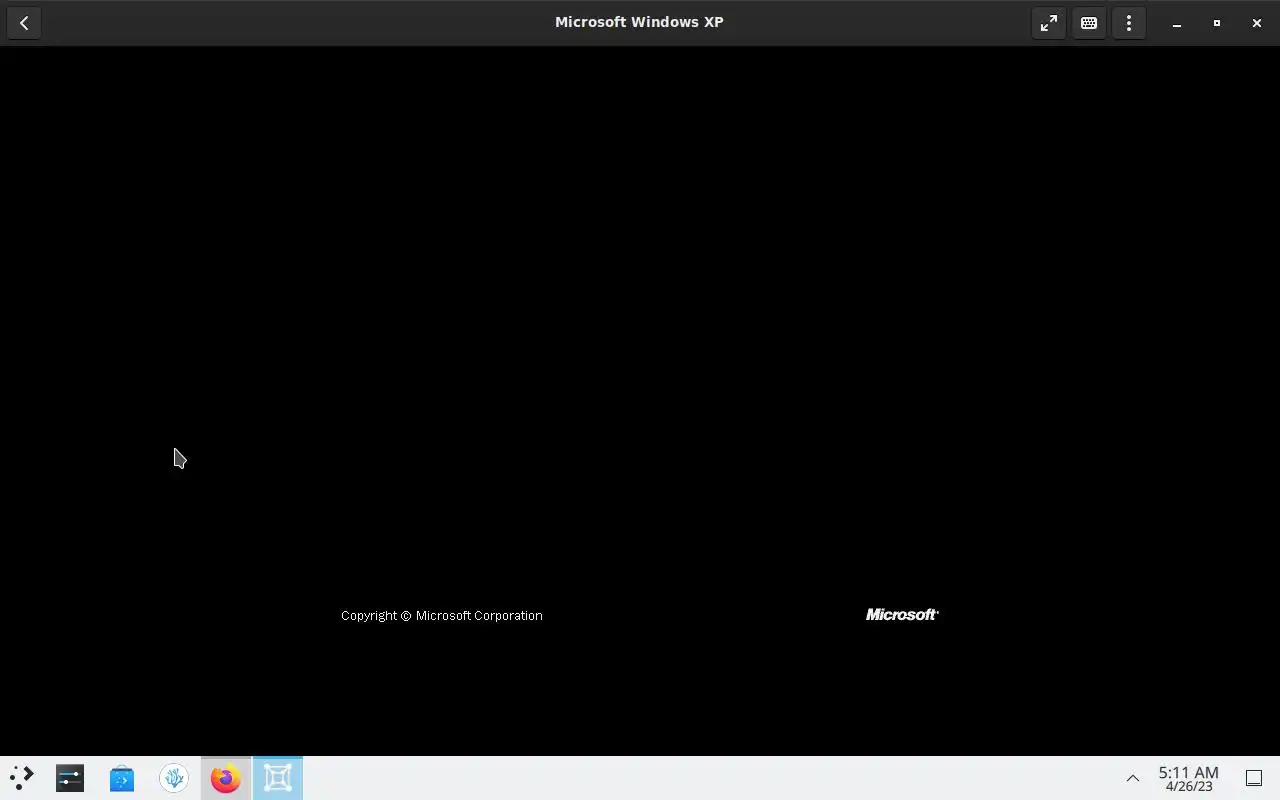
Task: Open the KDE application launcher
Action: pyautogui.click(x=21, y=778)
